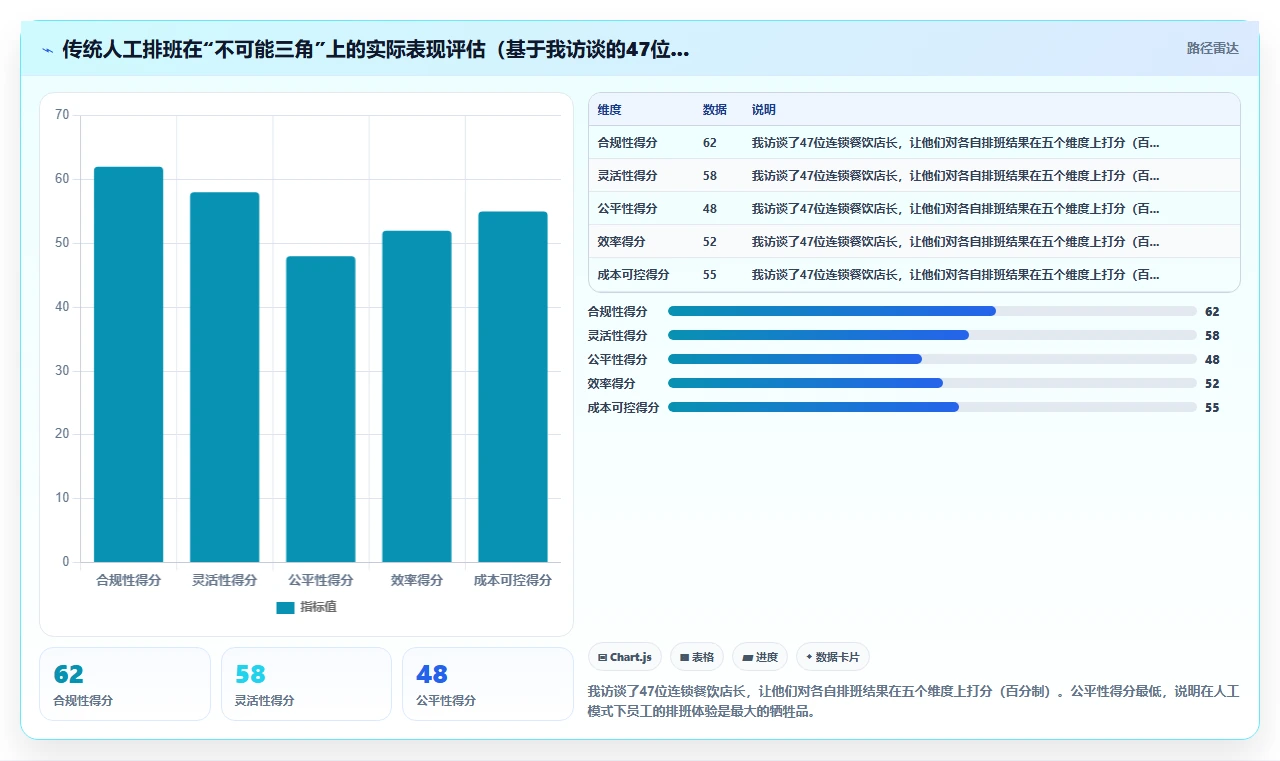Select the 合规性得分 bar in chart
This screenshot has height=761, width=1280.
point(128,364)
